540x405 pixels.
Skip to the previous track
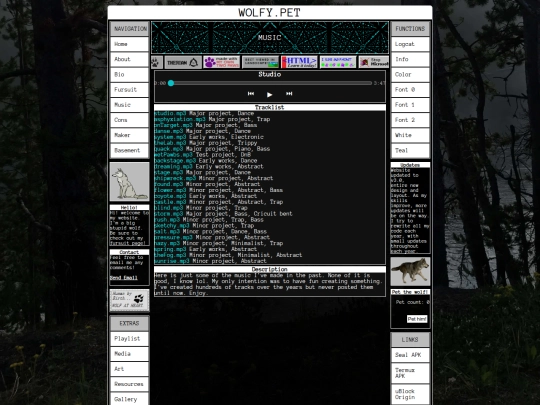click(x=251, y=94)
